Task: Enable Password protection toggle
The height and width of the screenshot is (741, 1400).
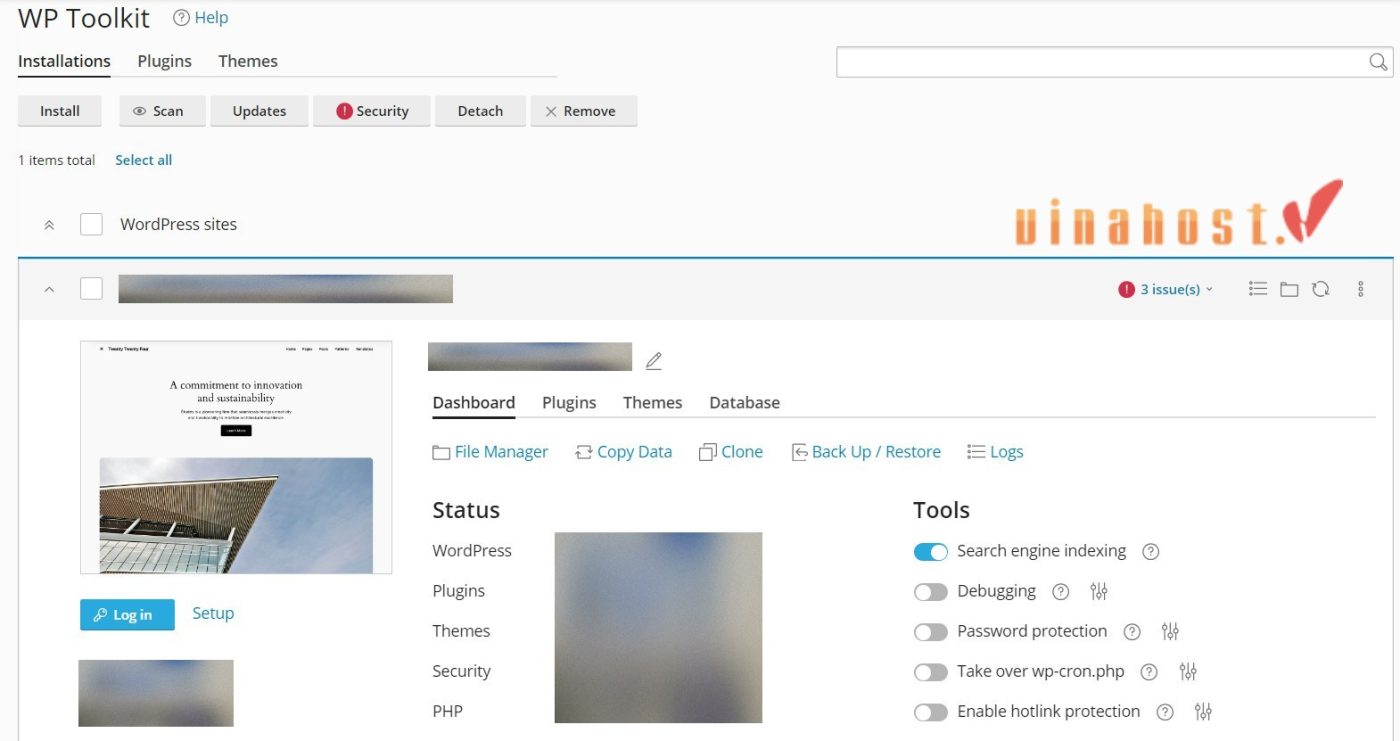Action: pos(931,631)
